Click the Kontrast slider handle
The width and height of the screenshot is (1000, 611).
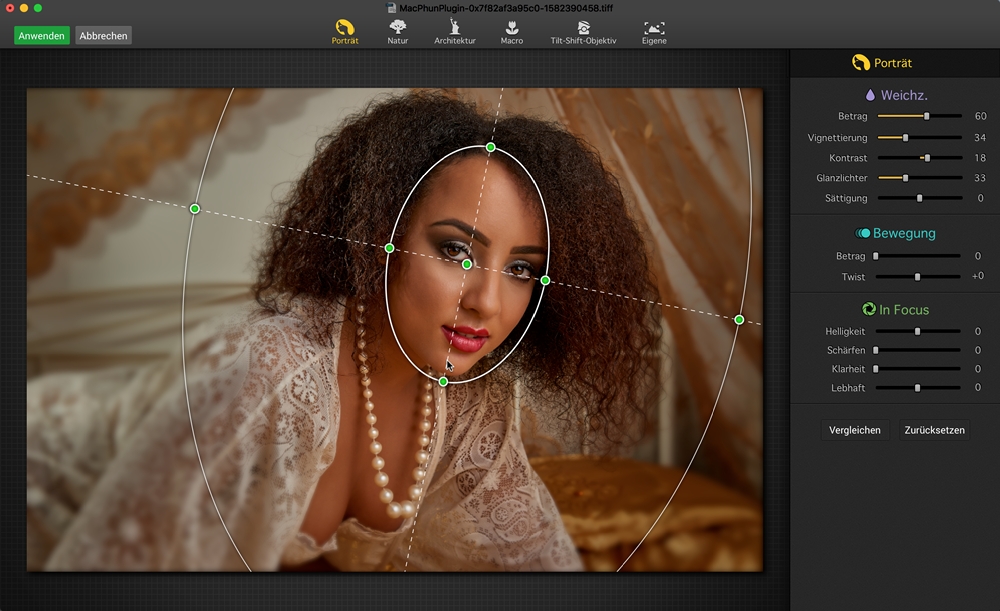[927, 158]
